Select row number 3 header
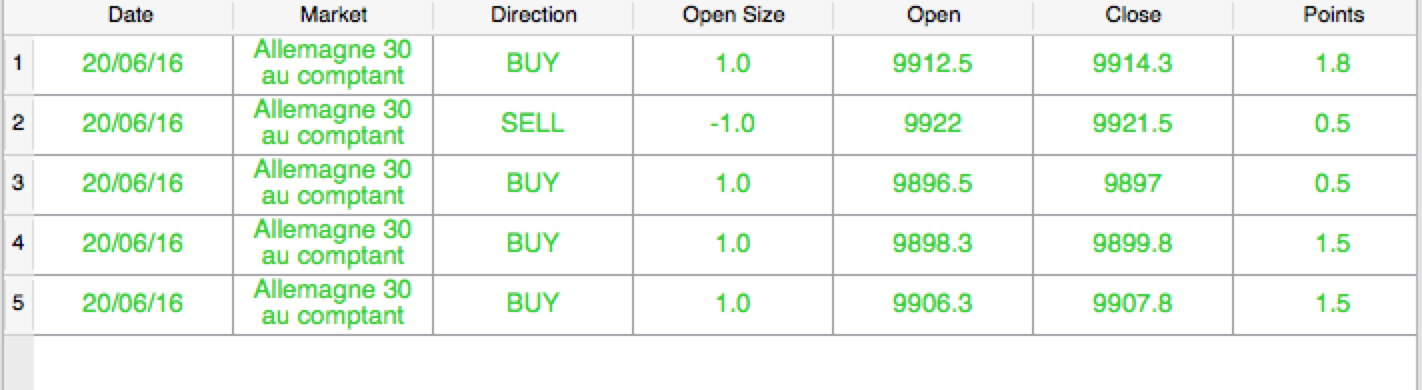 (x=17, y=184)
